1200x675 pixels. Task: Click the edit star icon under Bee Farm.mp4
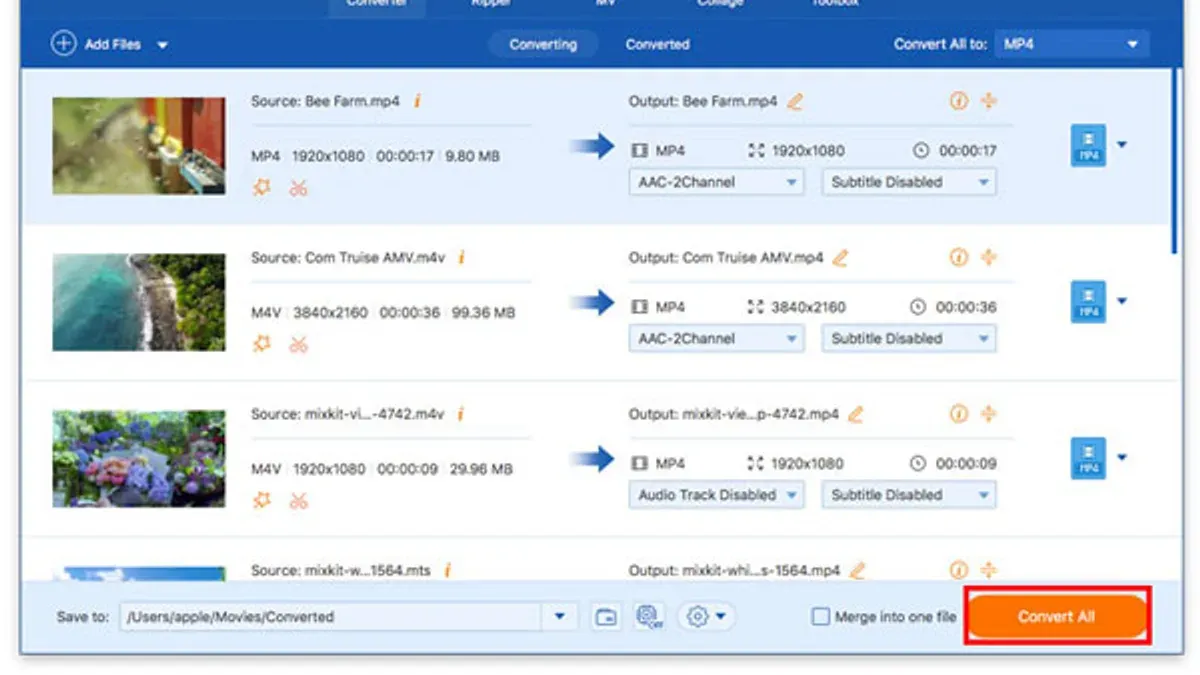[x=262, y=187]
